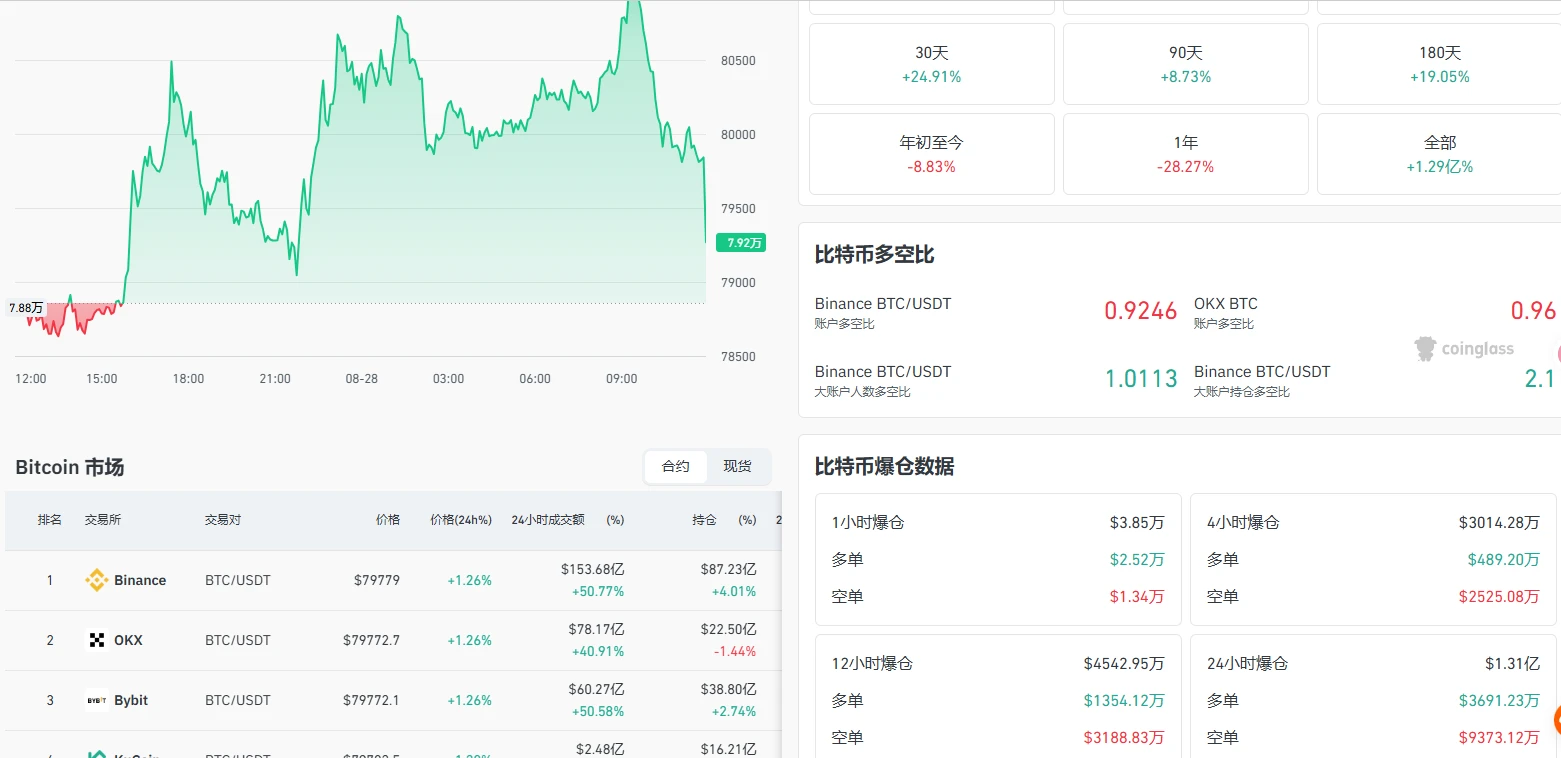Sort by the 排名 column header

[50, 520]
